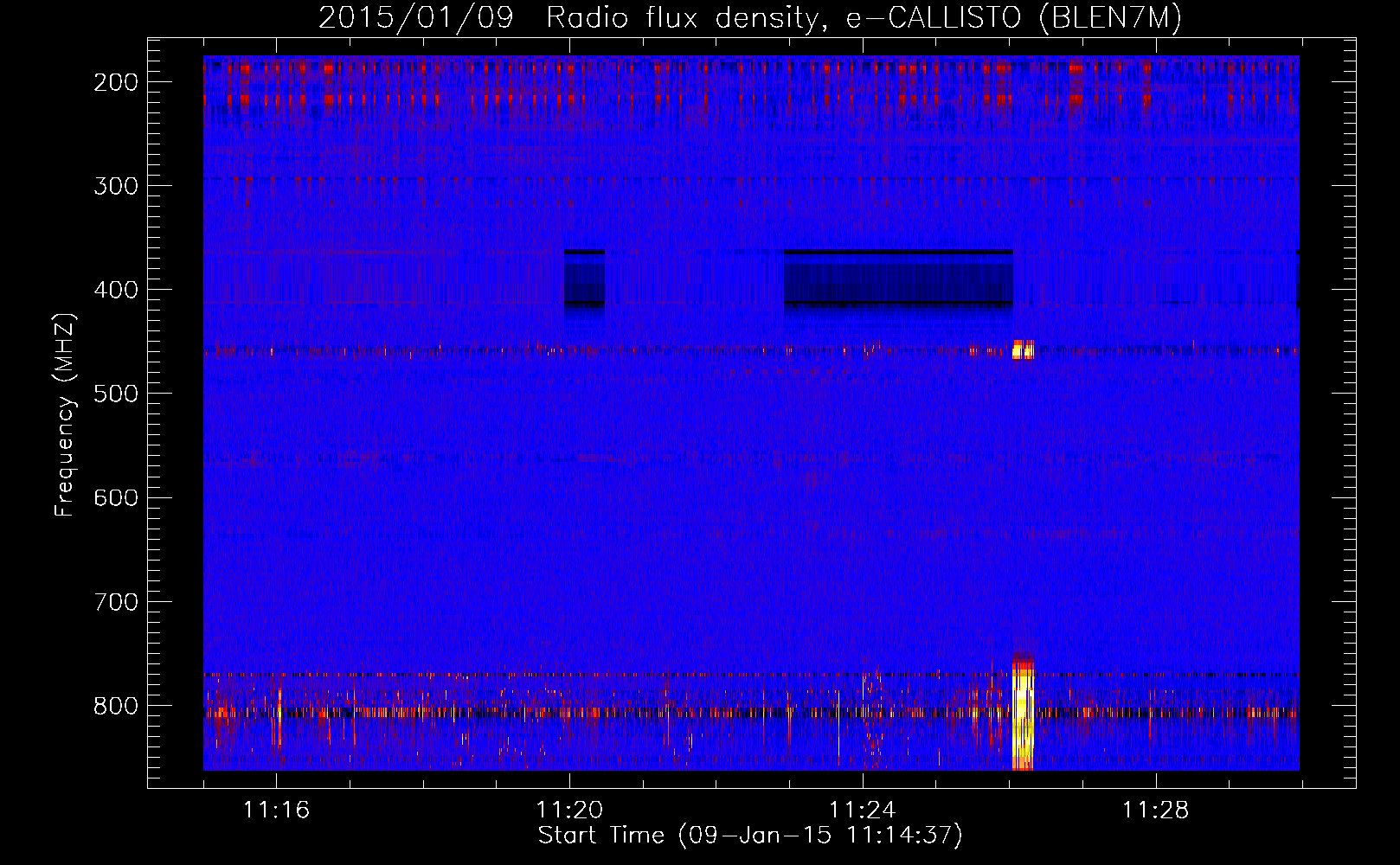Viewport: 1400px width, 865px height.
Task: Click the bright yellow burst near 800 MHz
Action: click(1023, 711)
